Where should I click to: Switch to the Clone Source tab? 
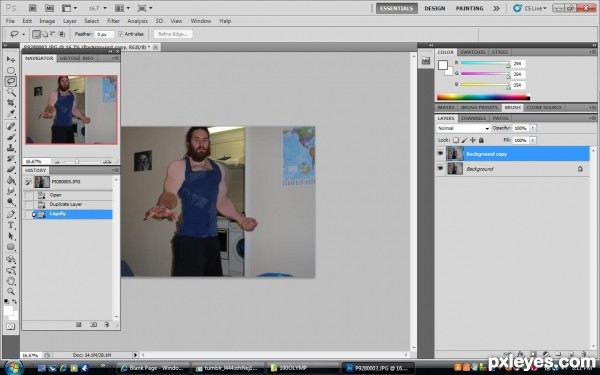pyautogui.click(x=544, y=108)
